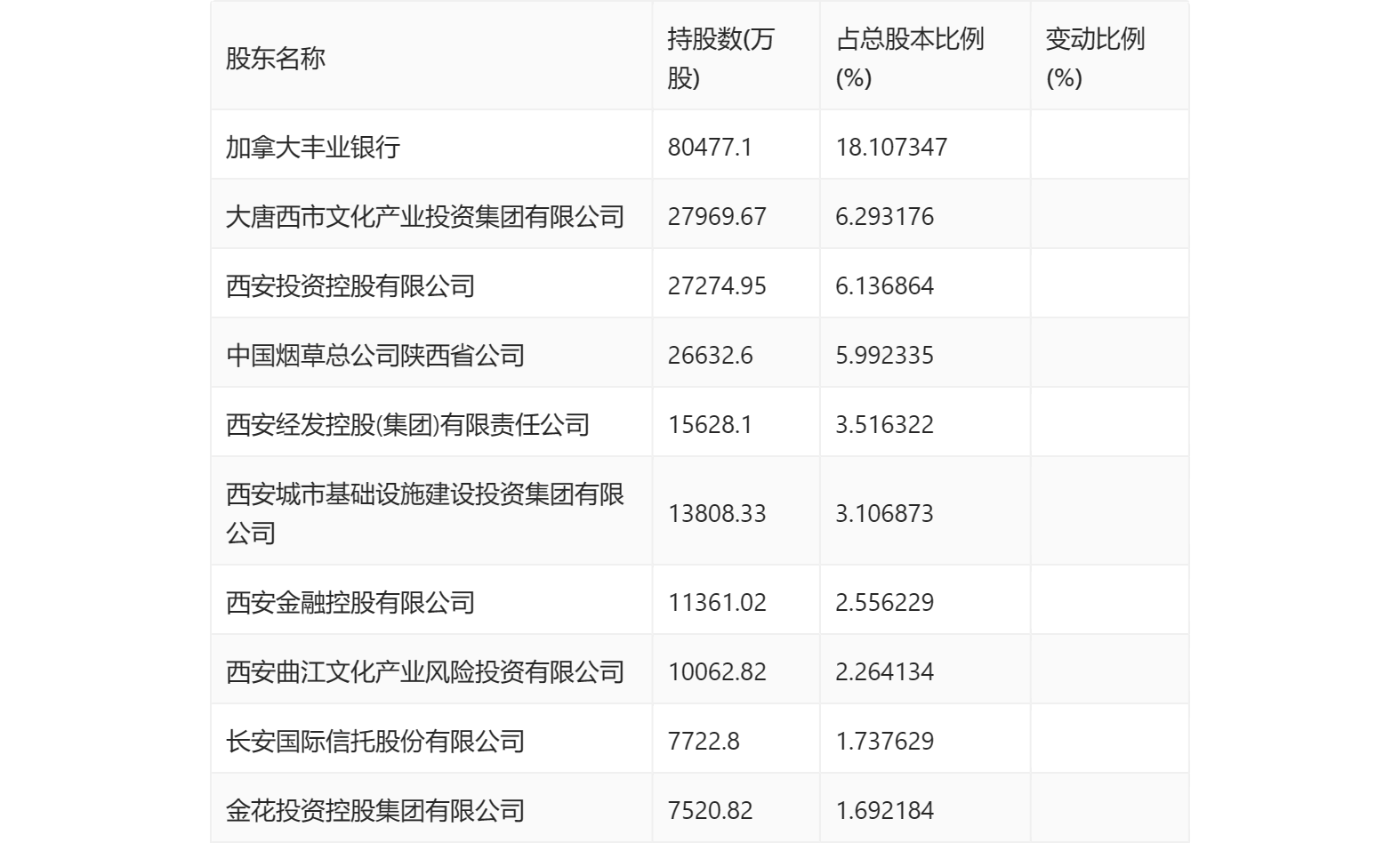Image resolution: width=1400 pixels, height=843 pixels.
Task: Click share count 27969.67
Action: (717, 216)
